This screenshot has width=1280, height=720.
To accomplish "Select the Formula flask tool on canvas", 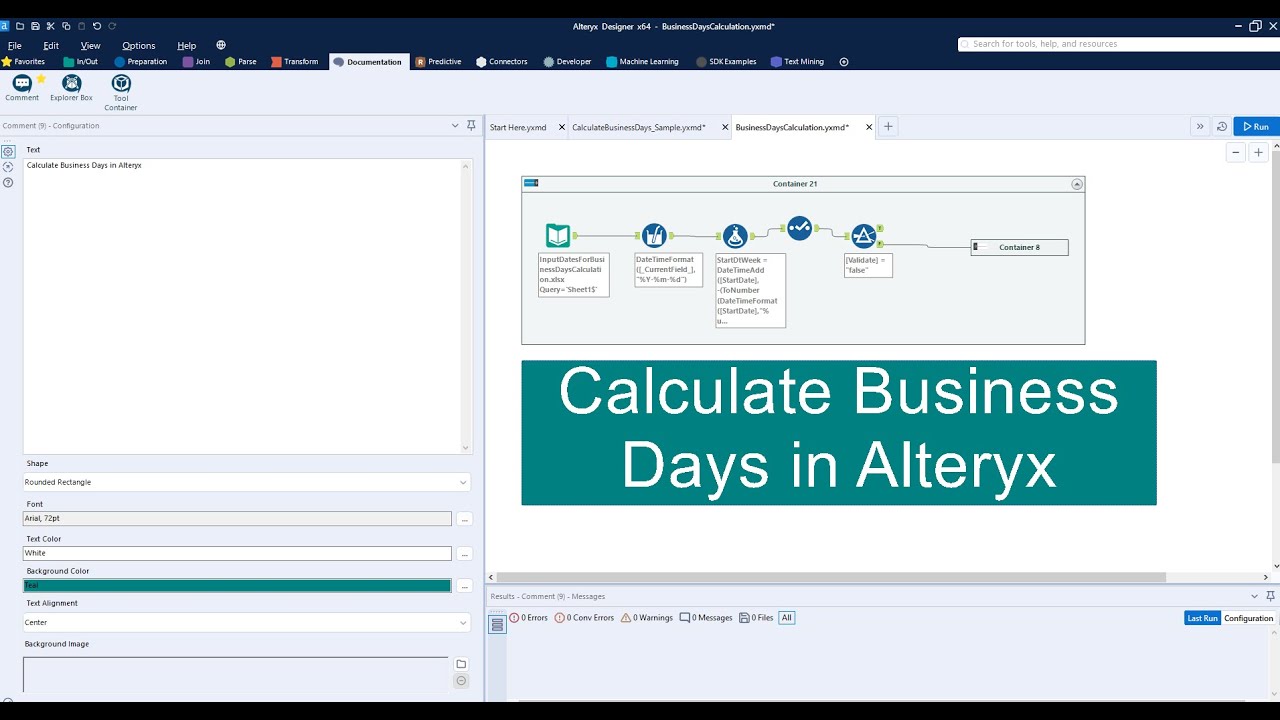I will pos(735,237).
